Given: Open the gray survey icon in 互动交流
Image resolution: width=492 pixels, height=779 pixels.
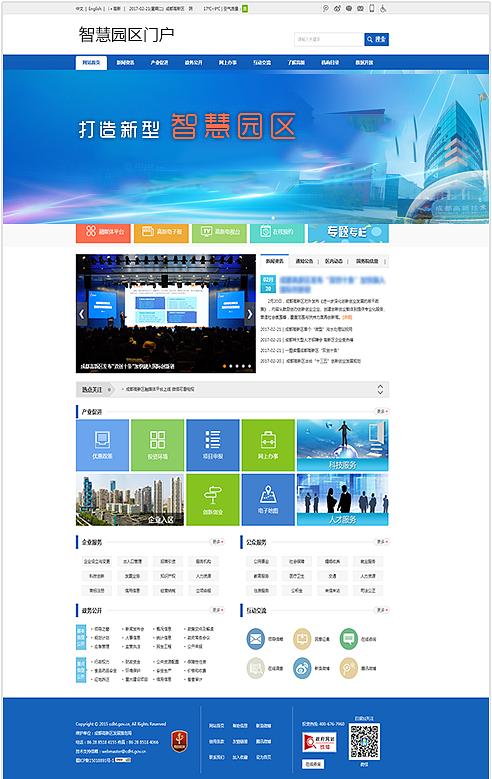Looking at the screenshot, I should point(256,668).
